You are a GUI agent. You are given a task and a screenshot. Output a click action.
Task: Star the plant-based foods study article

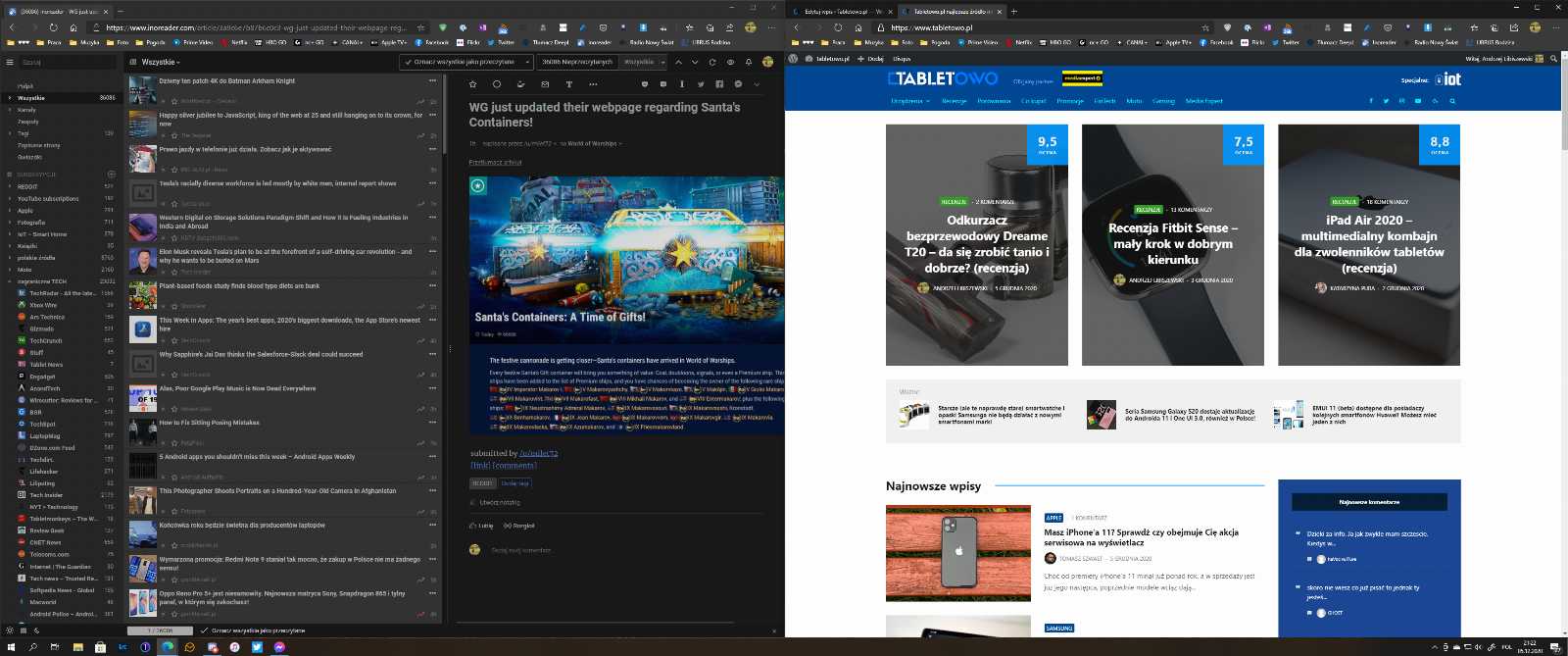click(174, 306)
